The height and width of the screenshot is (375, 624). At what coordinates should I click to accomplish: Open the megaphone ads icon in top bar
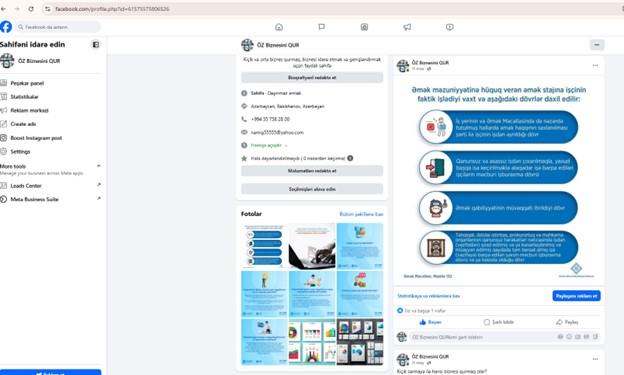point(407,27)
